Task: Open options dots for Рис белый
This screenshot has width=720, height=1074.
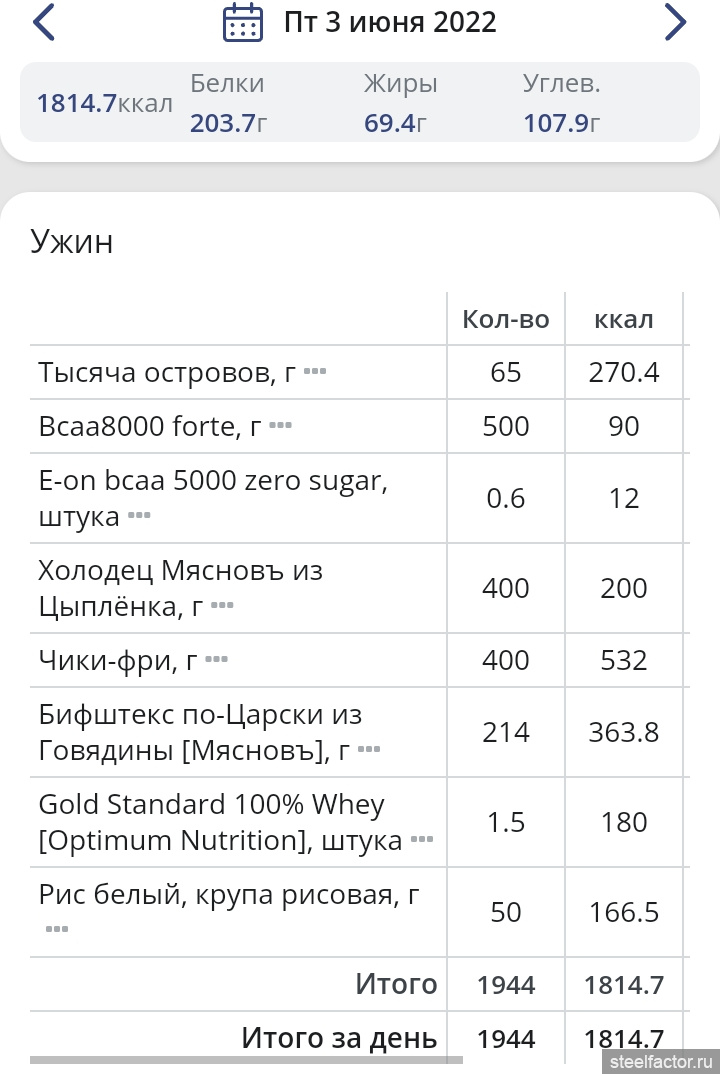Action: tap(57, 929)
